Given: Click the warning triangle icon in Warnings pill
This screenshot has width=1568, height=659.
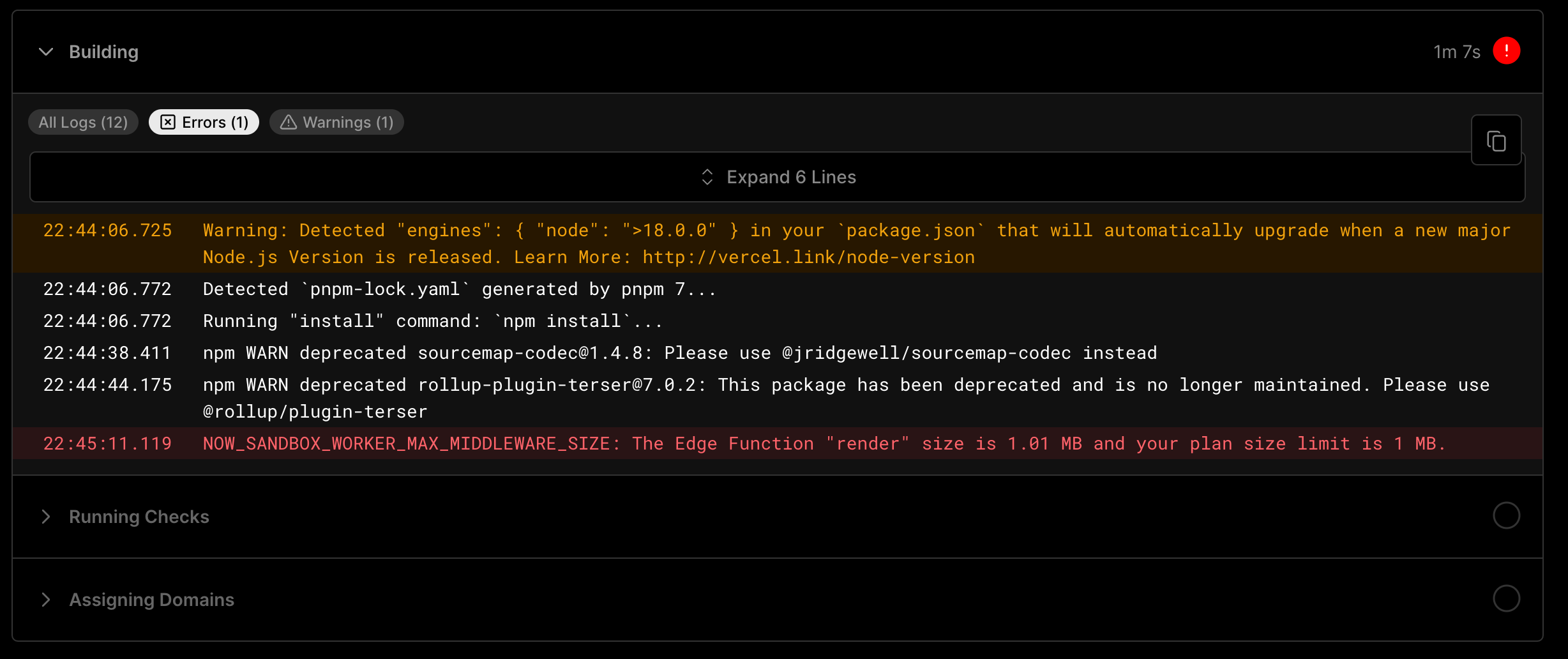Looking at the screenshot, I should click(x=288, y=122).
